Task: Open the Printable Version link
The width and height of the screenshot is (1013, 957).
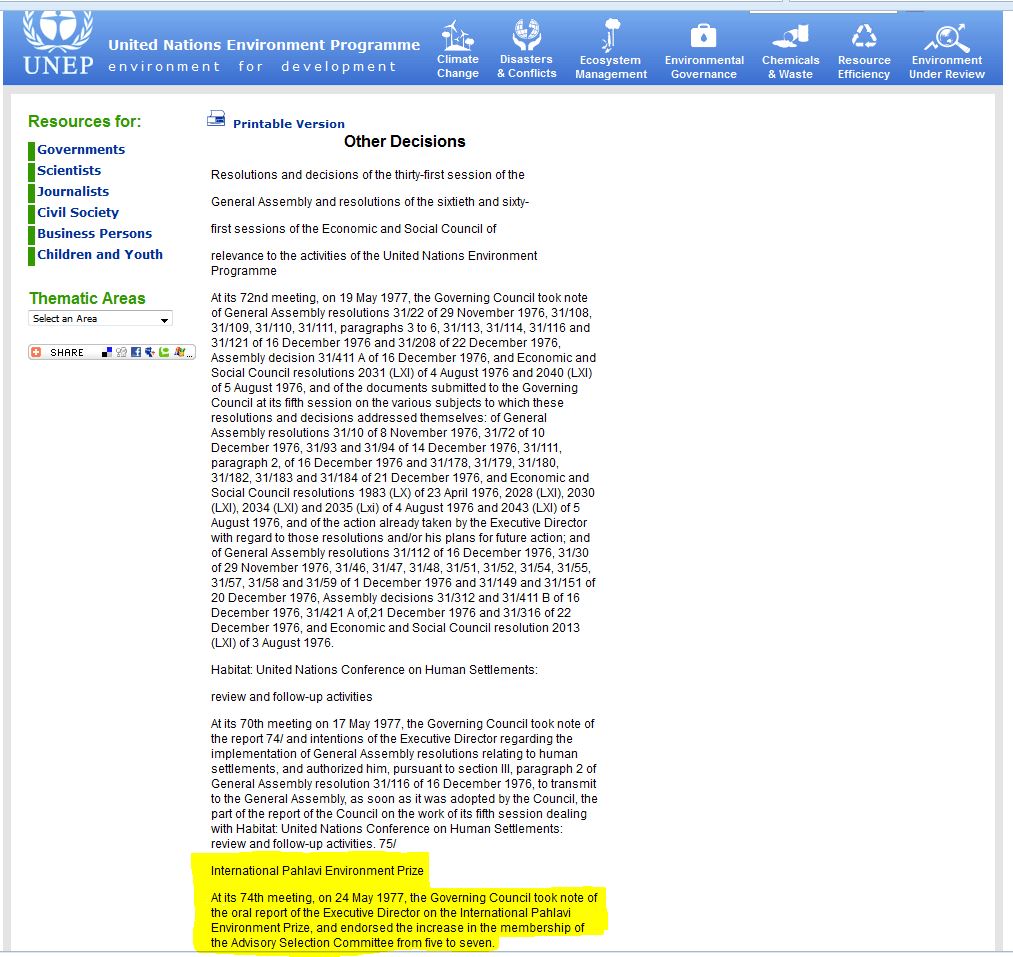Action: [x=288, y=124]
